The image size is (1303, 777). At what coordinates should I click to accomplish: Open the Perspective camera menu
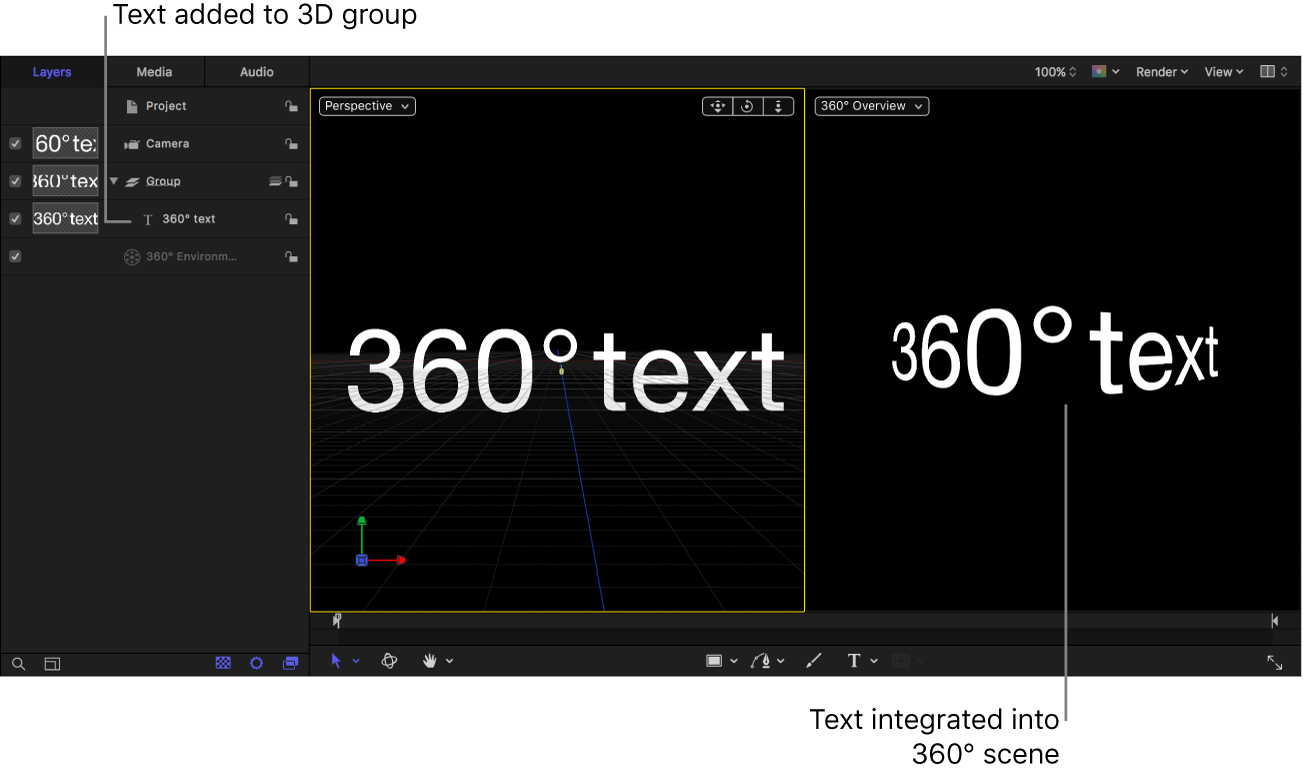pyautogui.click(x=366, y=106)
